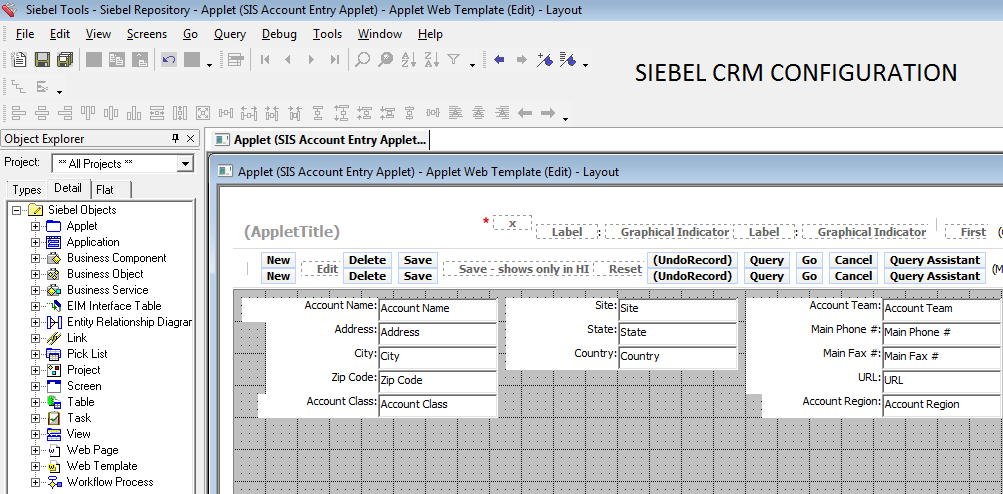The image size is (1003, 494).
Task: Go to first record icon
Action: click(265, 60)
